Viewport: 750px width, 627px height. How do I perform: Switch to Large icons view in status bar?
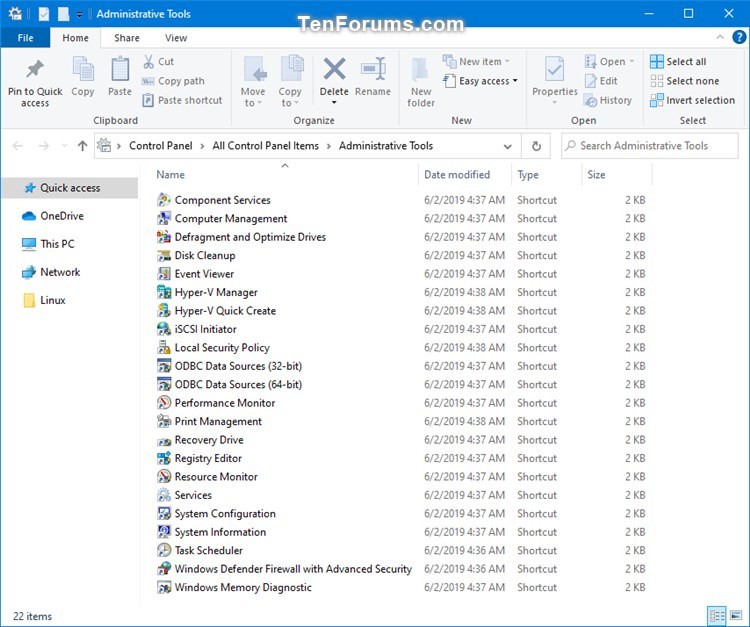[x=736, y=616]
